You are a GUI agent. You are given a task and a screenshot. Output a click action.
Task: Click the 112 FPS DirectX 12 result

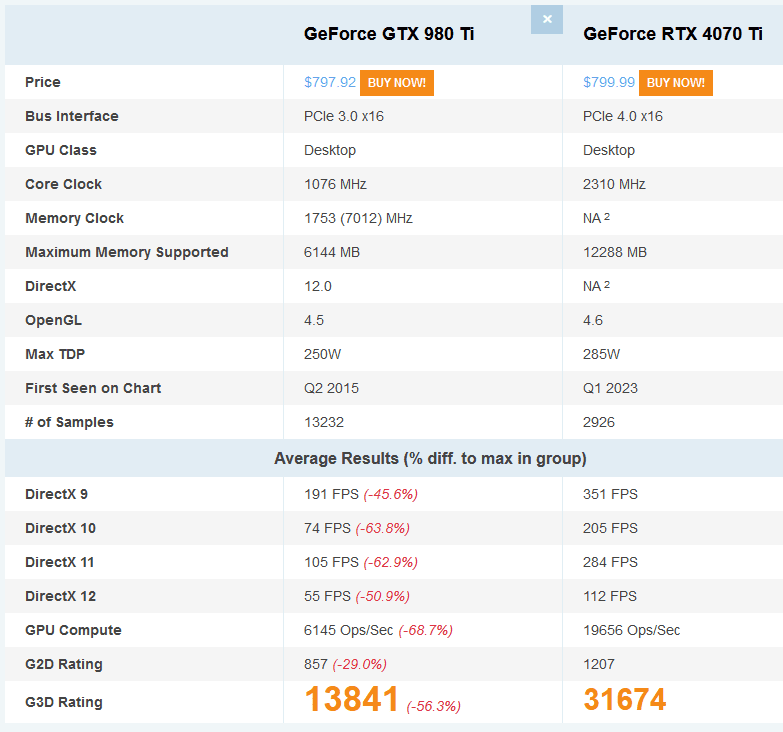point(610,596)
